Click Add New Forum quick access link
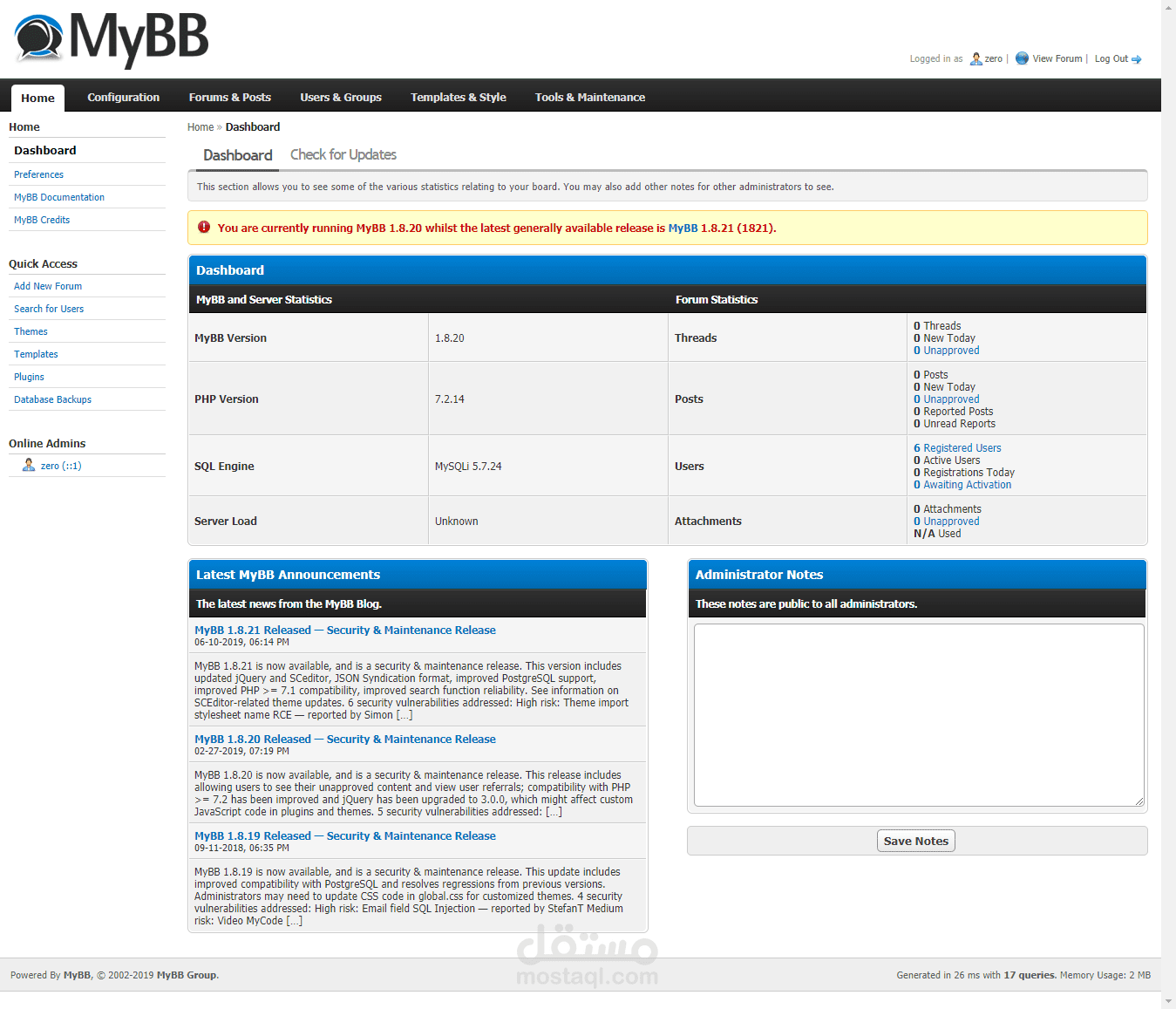Viewport: 1176px width, 1009px height. pyautogui.click(x=48, y=286)
